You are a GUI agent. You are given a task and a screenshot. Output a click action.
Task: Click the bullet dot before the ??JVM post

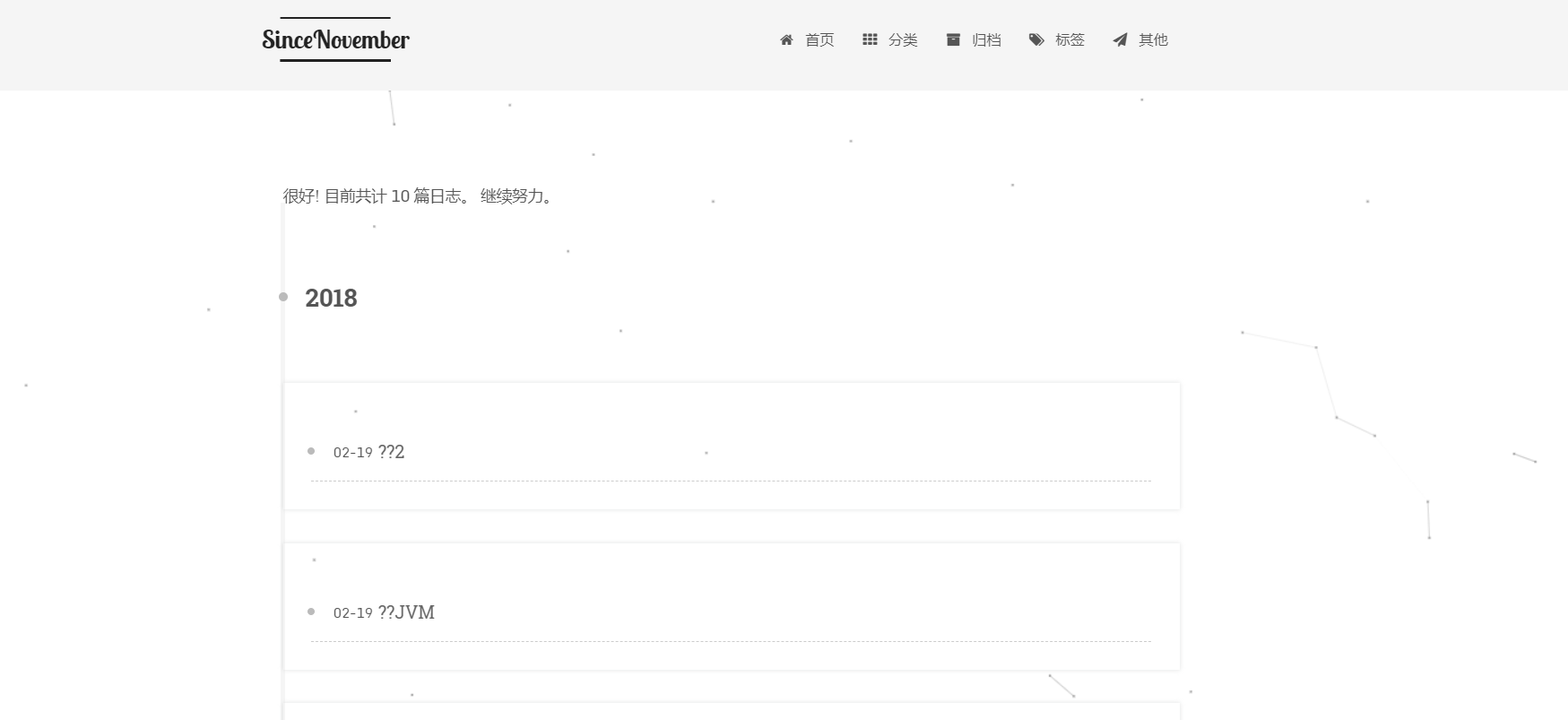(311, 612)
